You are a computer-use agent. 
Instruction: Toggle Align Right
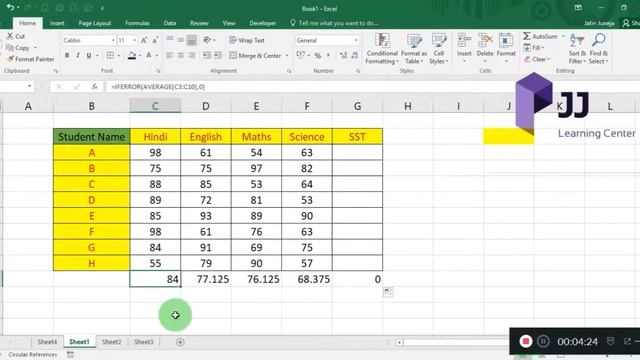pos(191,55)
